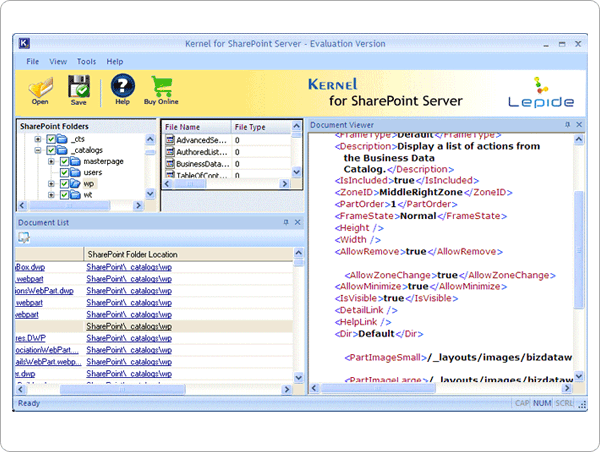
Task: Click the Save floppy disk icon
Action: [79, 86]
